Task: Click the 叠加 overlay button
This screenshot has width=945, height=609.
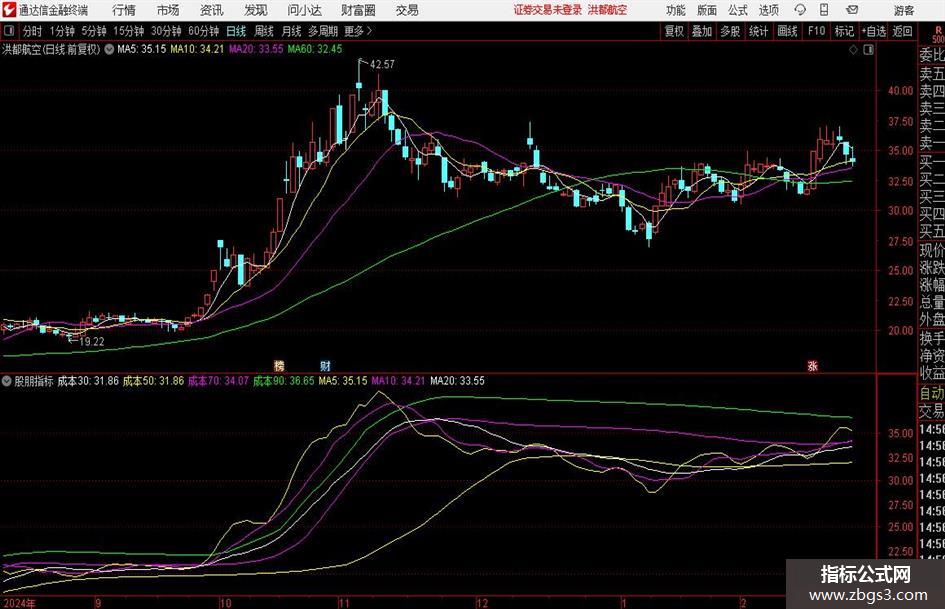Action: pos(702,31)
